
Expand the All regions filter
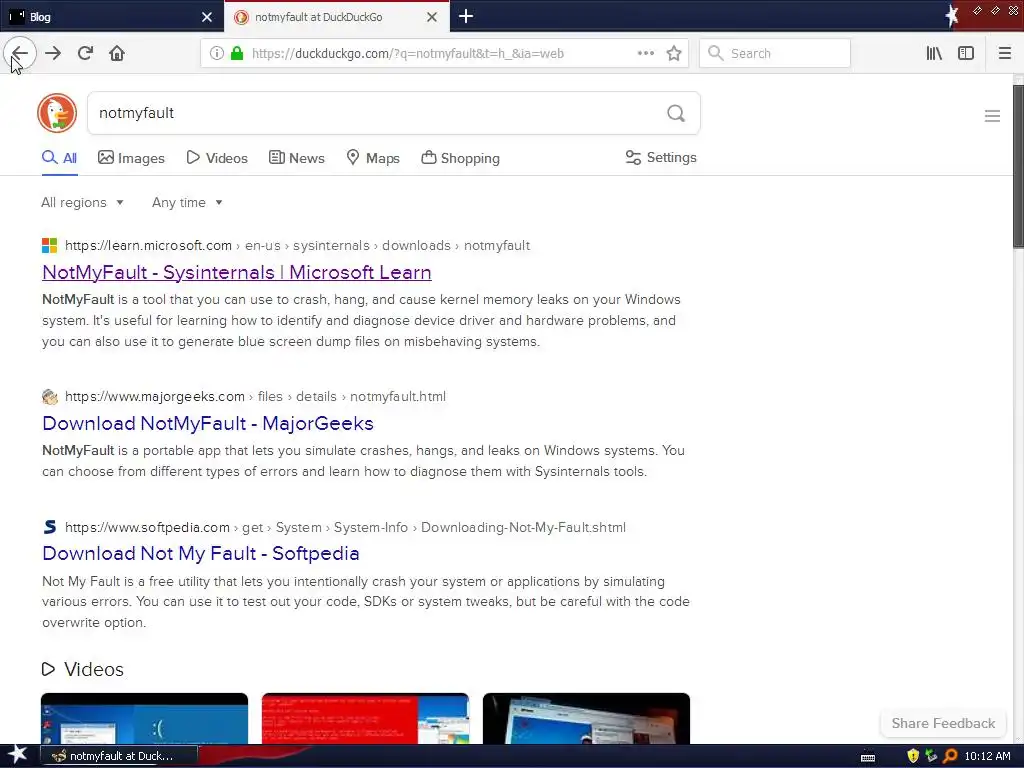click(82, 202)
